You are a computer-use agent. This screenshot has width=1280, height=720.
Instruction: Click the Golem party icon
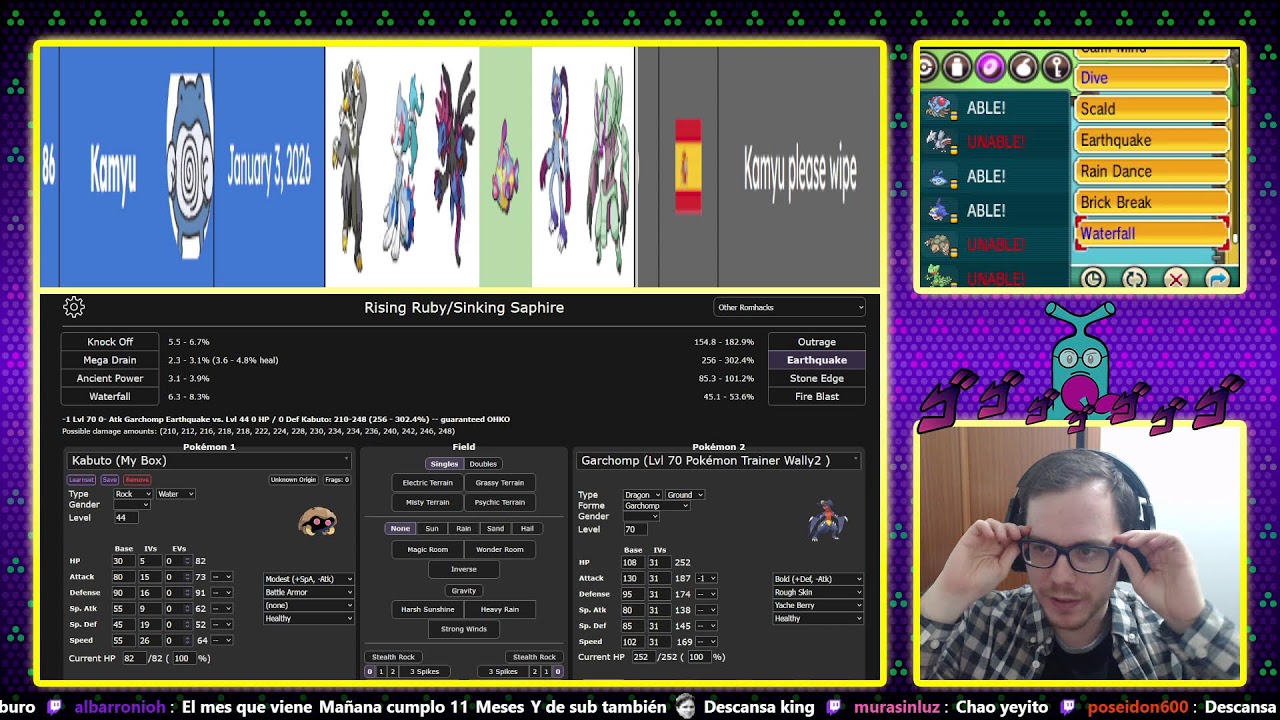(940, 244)
